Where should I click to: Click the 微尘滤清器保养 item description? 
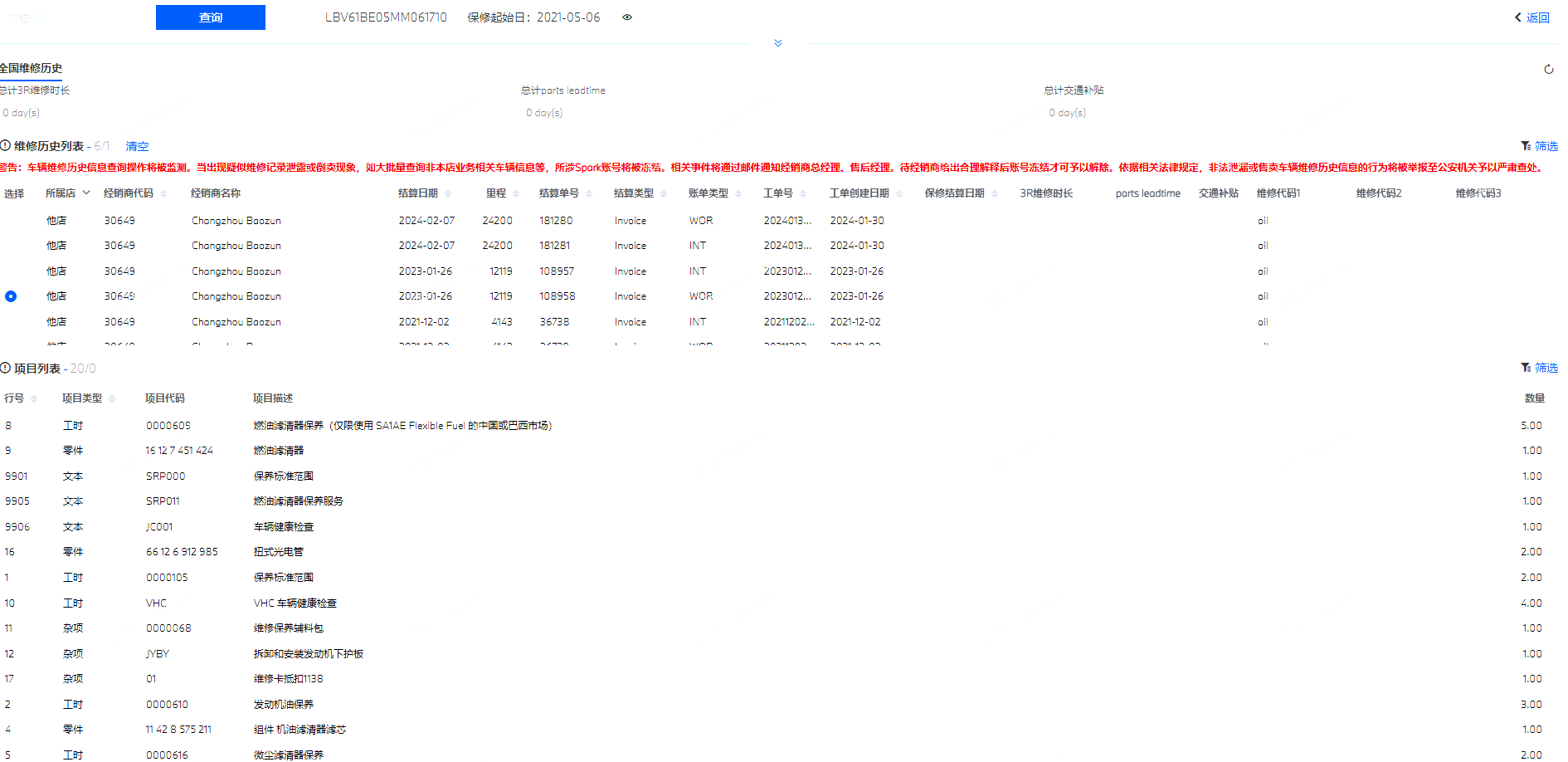tap(289, 755)
